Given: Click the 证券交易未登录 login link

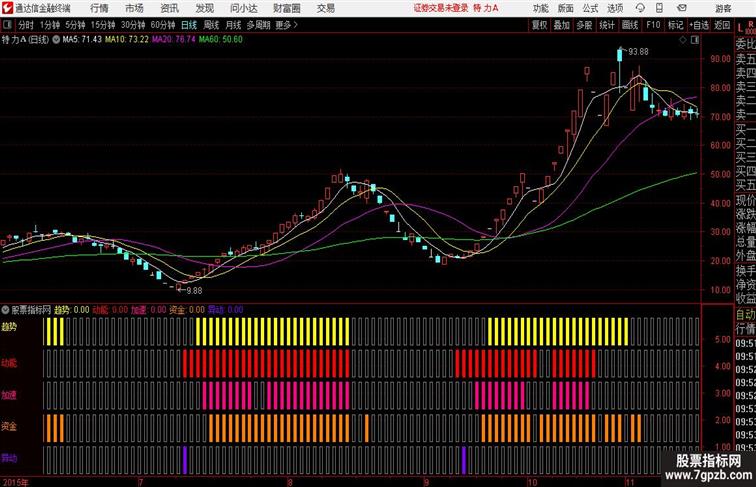Looking at the screenshot, I should point(441,8).
